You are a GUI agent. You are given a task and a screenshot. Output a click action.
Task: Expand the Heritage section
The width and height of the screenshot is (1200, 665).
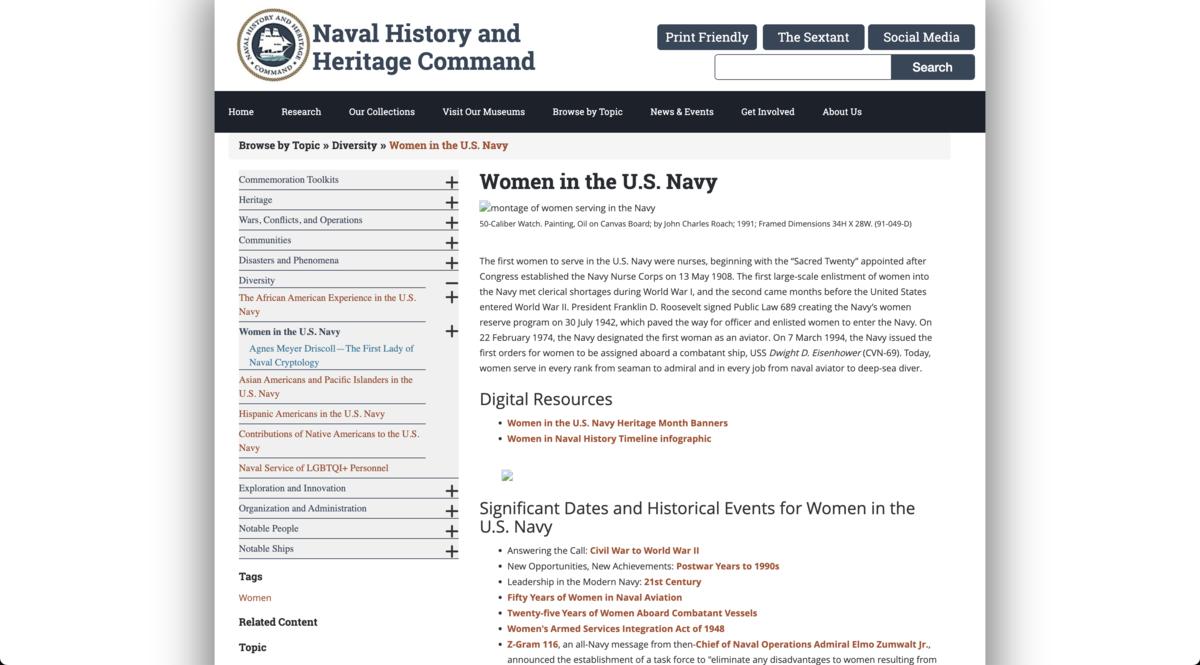tap(451, 201)
